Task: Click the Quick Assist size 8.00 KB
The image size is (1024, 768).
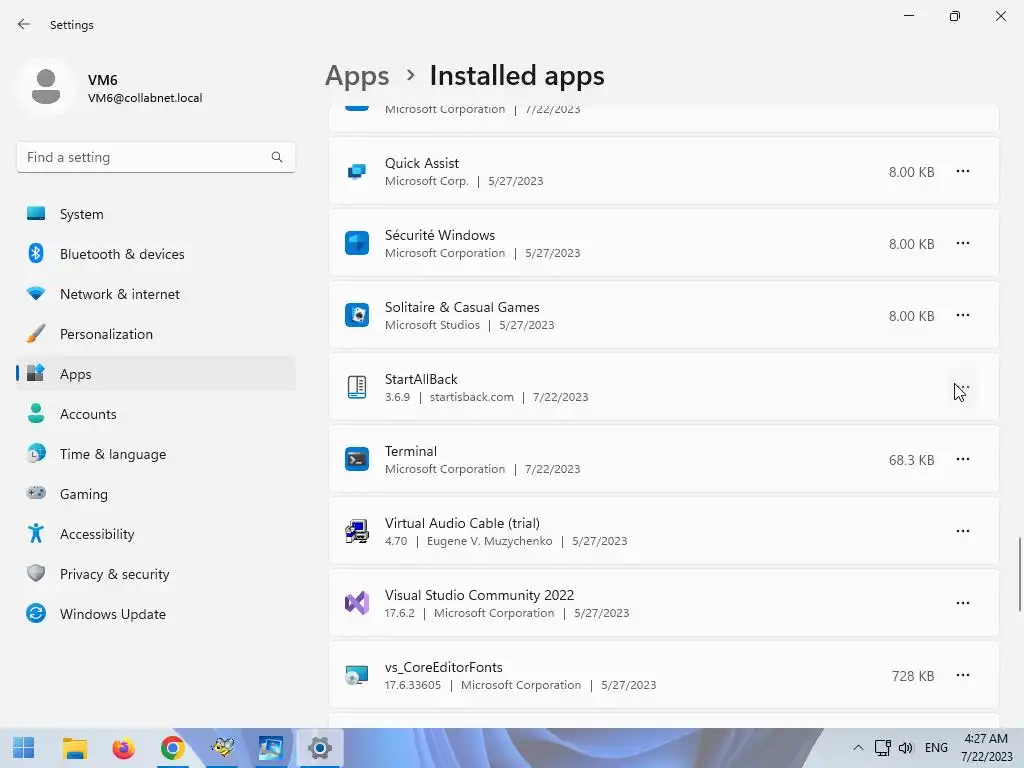Action: coord(911,172)
